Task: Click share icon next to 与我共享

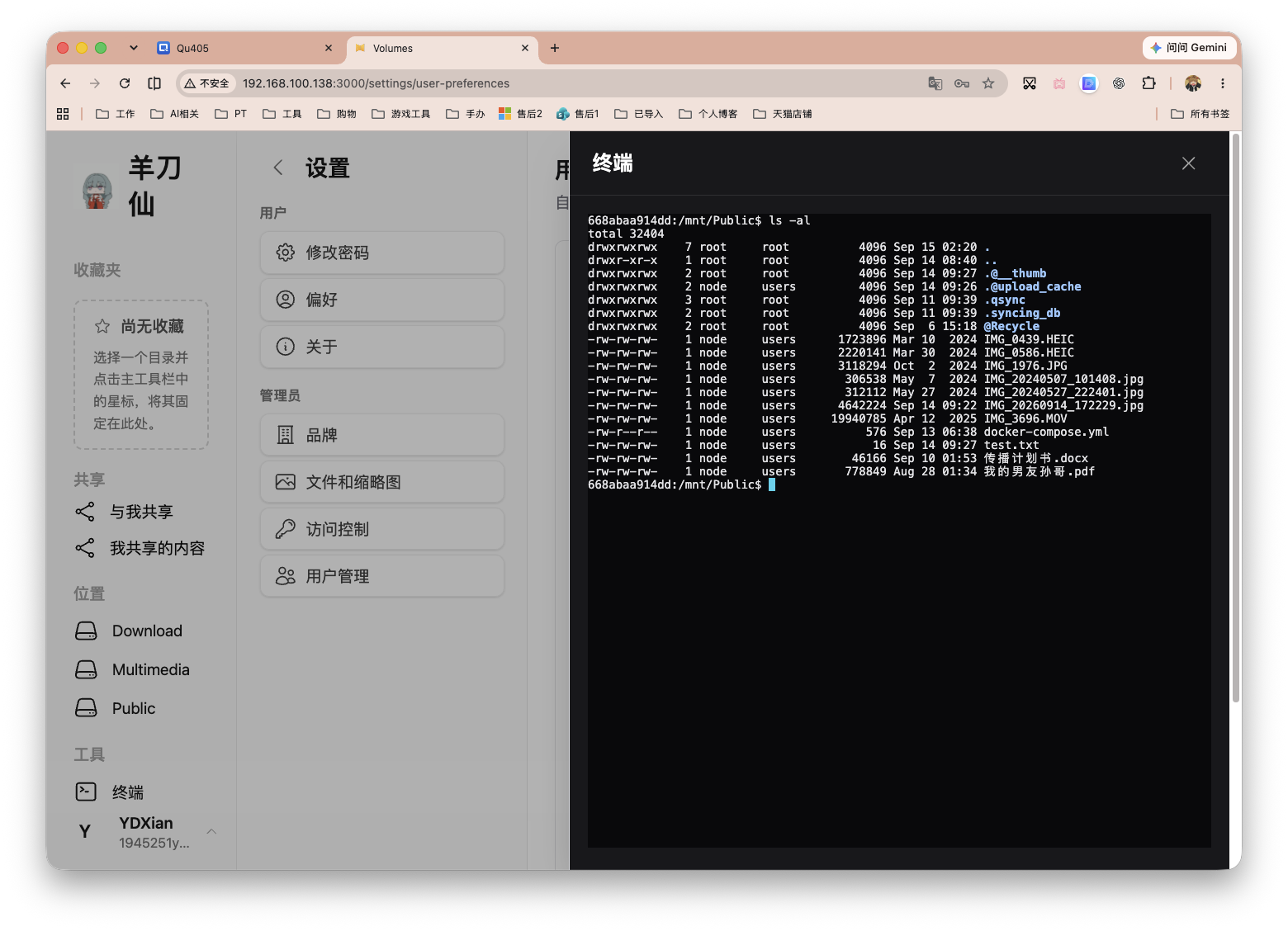Action: pyautogui.click(x=85, y=512)
